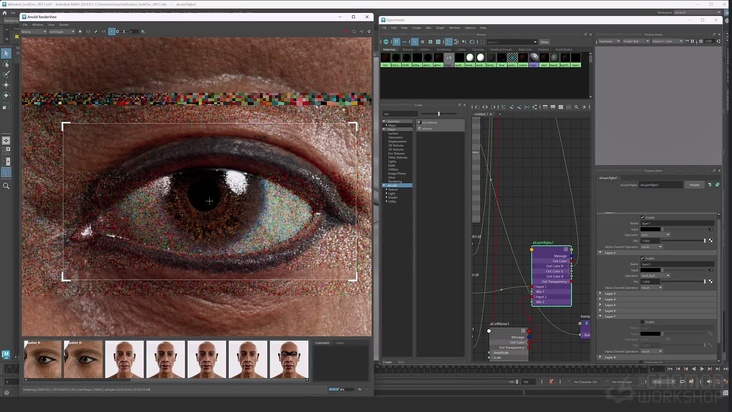
Task: Click the checker map icon beside Layer 1 Mix
Action: coord(711,241)
